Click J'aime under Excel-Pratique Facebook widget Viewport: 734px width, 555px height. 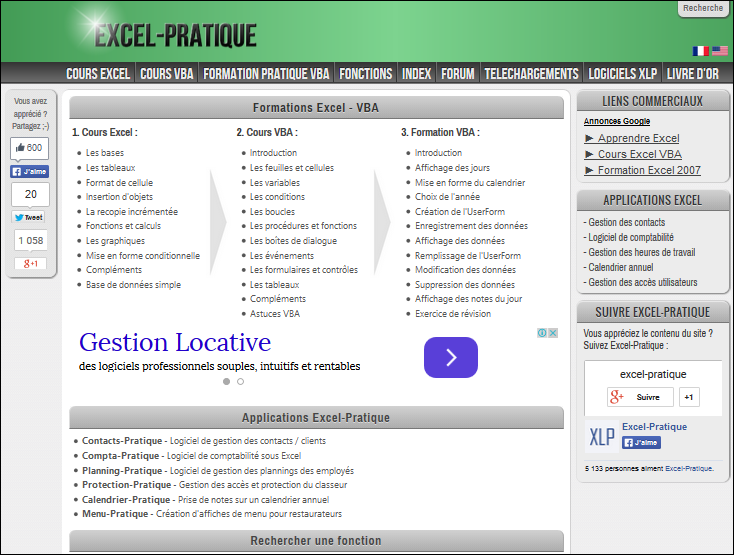click(x=641, y=443)
